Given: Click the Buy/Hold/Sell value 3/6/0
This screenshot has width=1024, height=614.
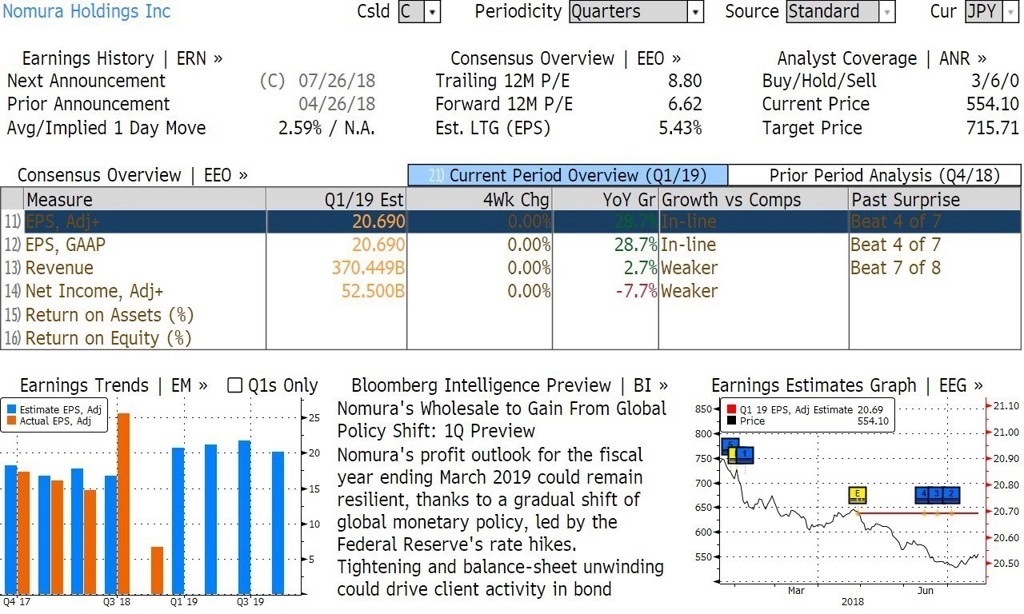Looking at the screenshot, I should (995, 81).
